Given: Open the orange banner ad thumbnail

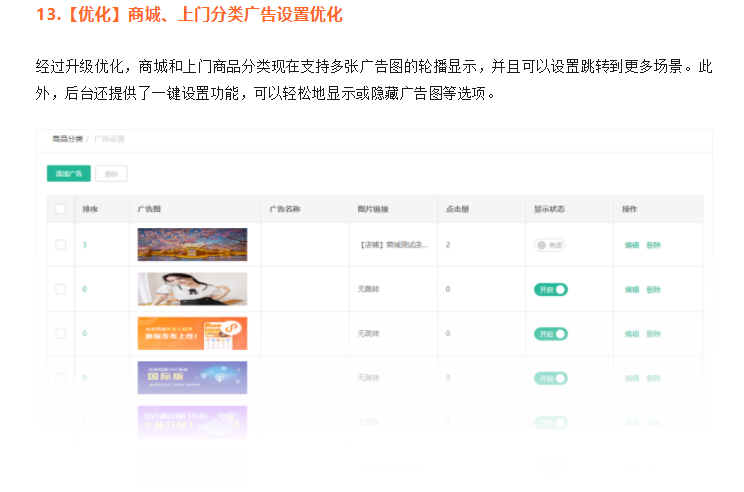Looking at the screenshot, I should click(x=192, y=333).
